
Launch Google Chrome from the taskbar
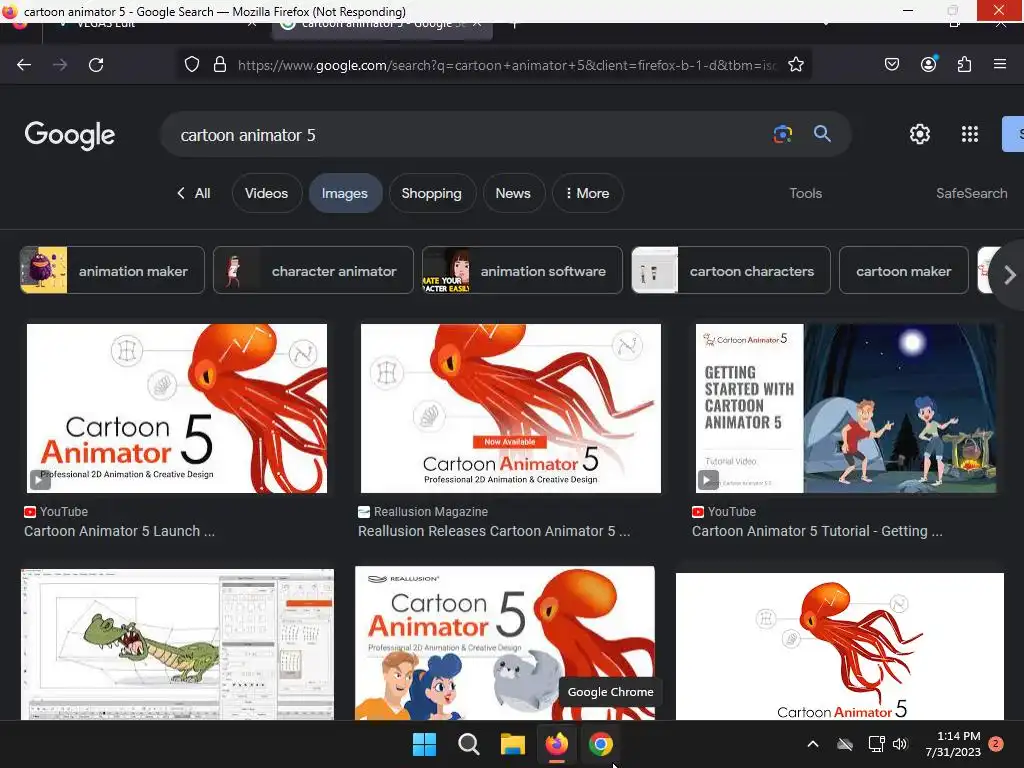(601, 744)
